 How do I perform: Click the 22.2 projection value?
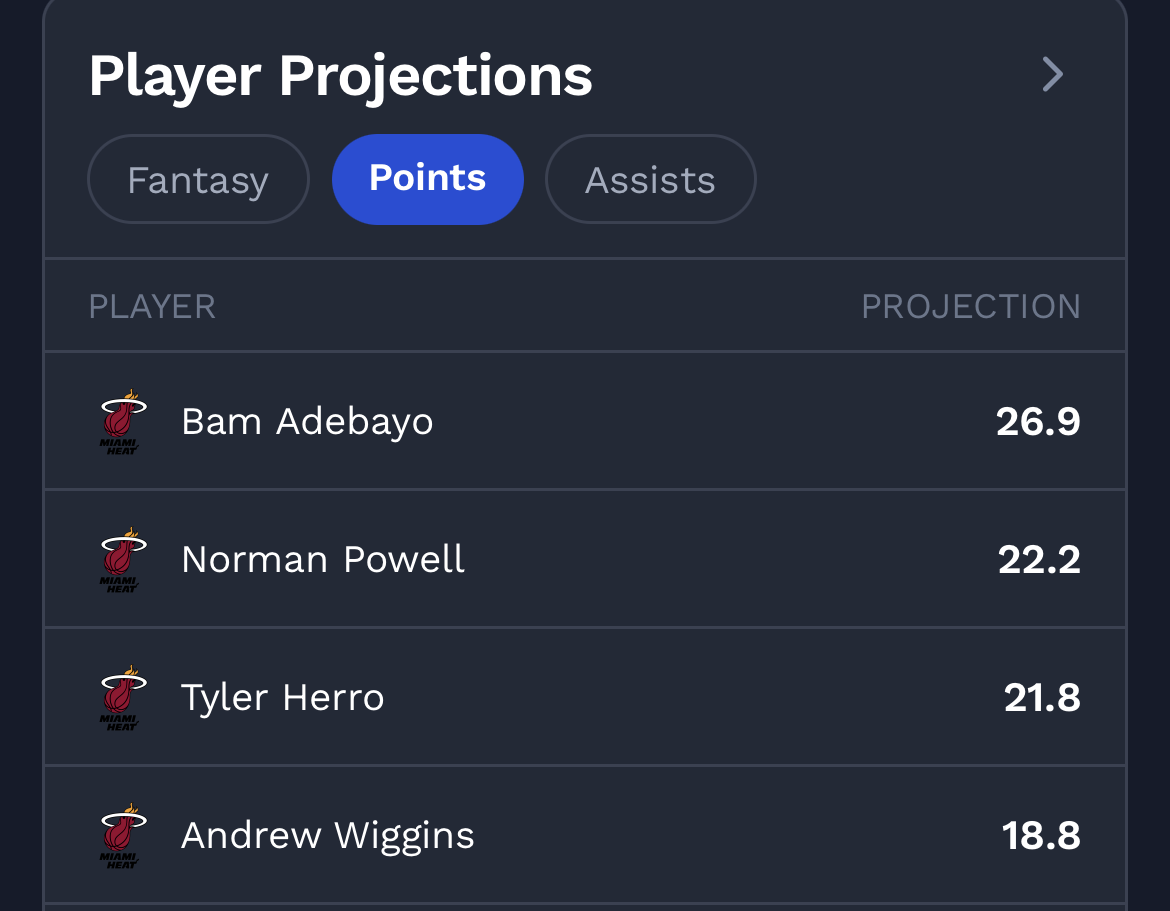coord(1039,560)
